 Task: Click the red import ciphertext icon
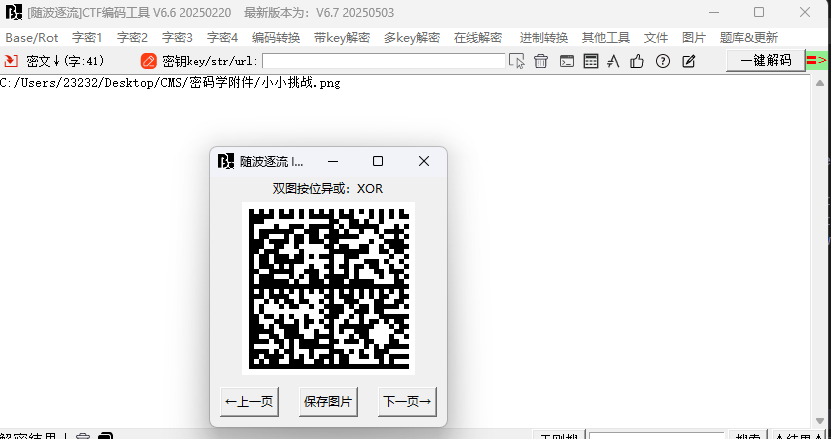point(11,61)
